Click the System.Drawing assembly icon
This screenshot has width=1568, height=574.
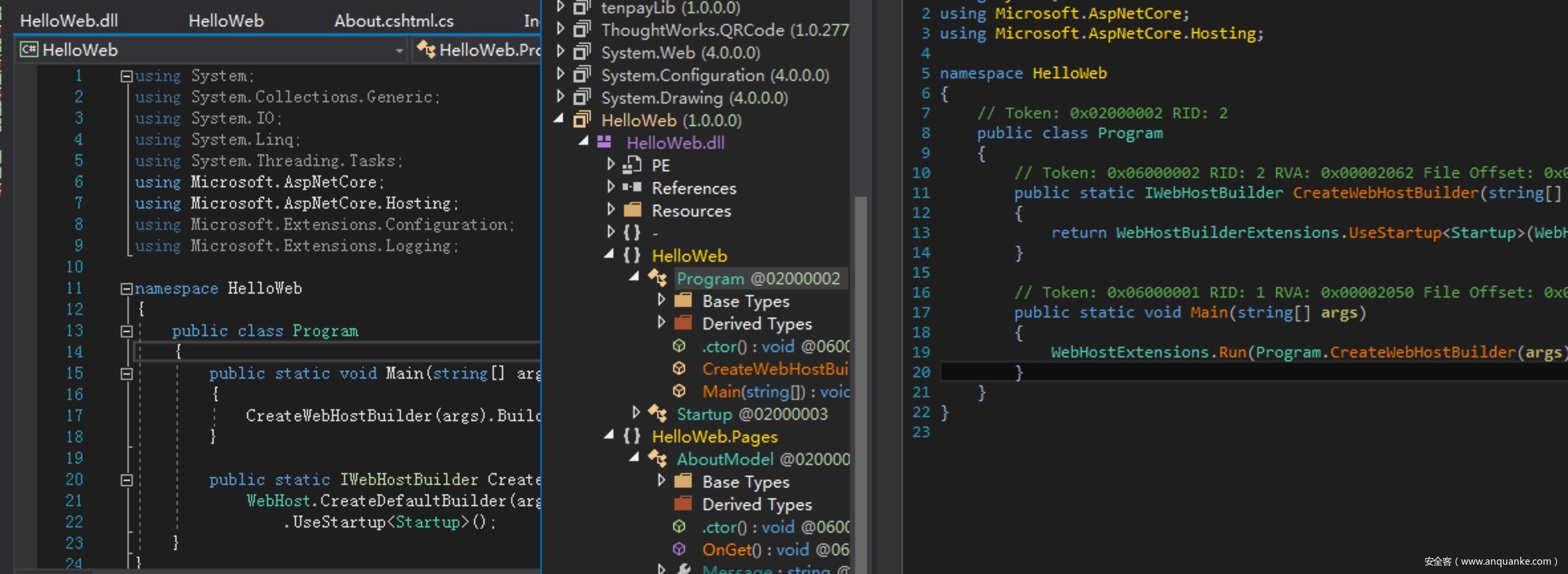[582, 98]
